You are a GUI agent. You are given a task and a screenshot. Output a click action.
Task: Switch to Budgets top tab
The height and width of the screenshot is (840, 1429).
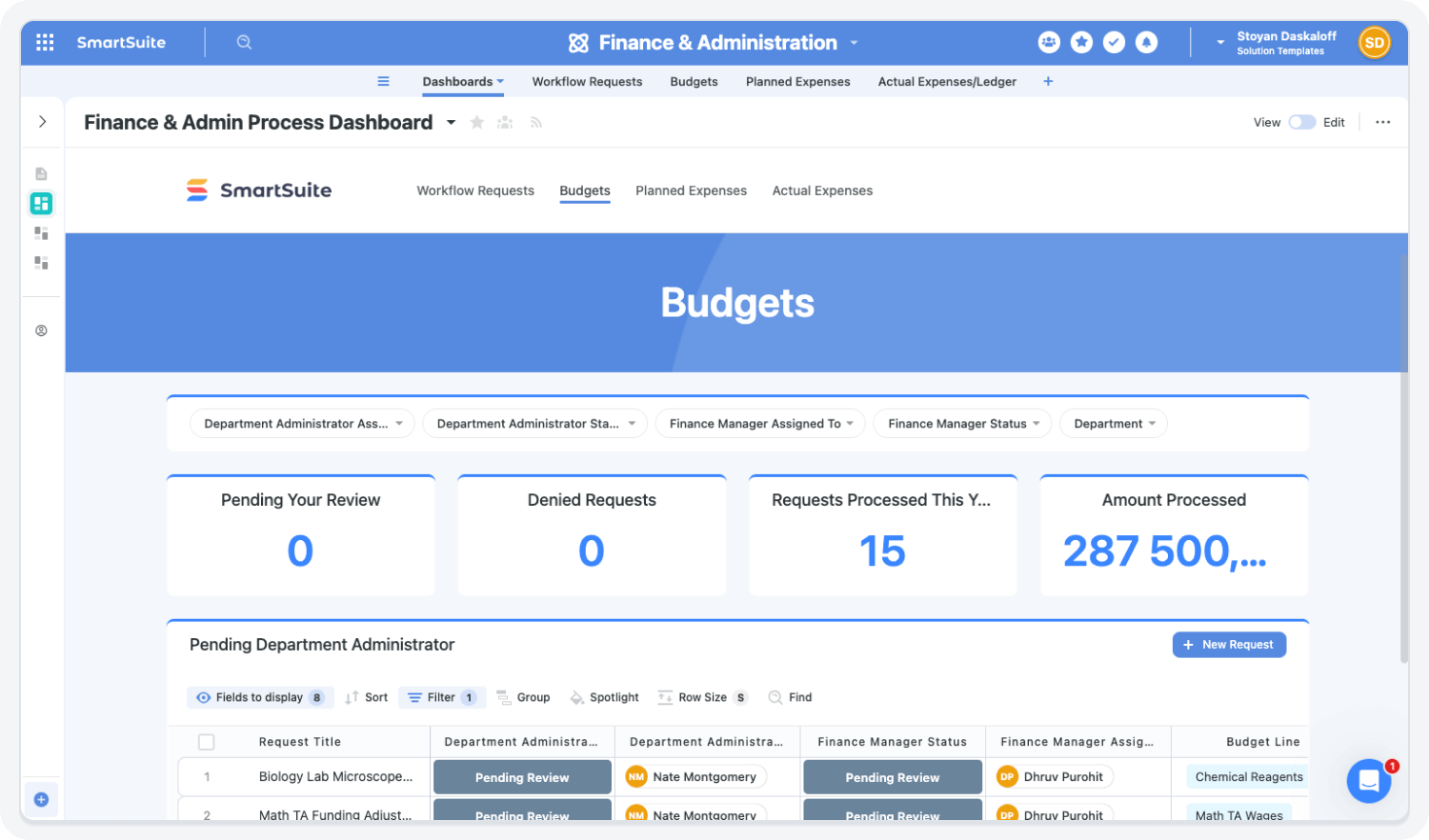pos(694,81)
